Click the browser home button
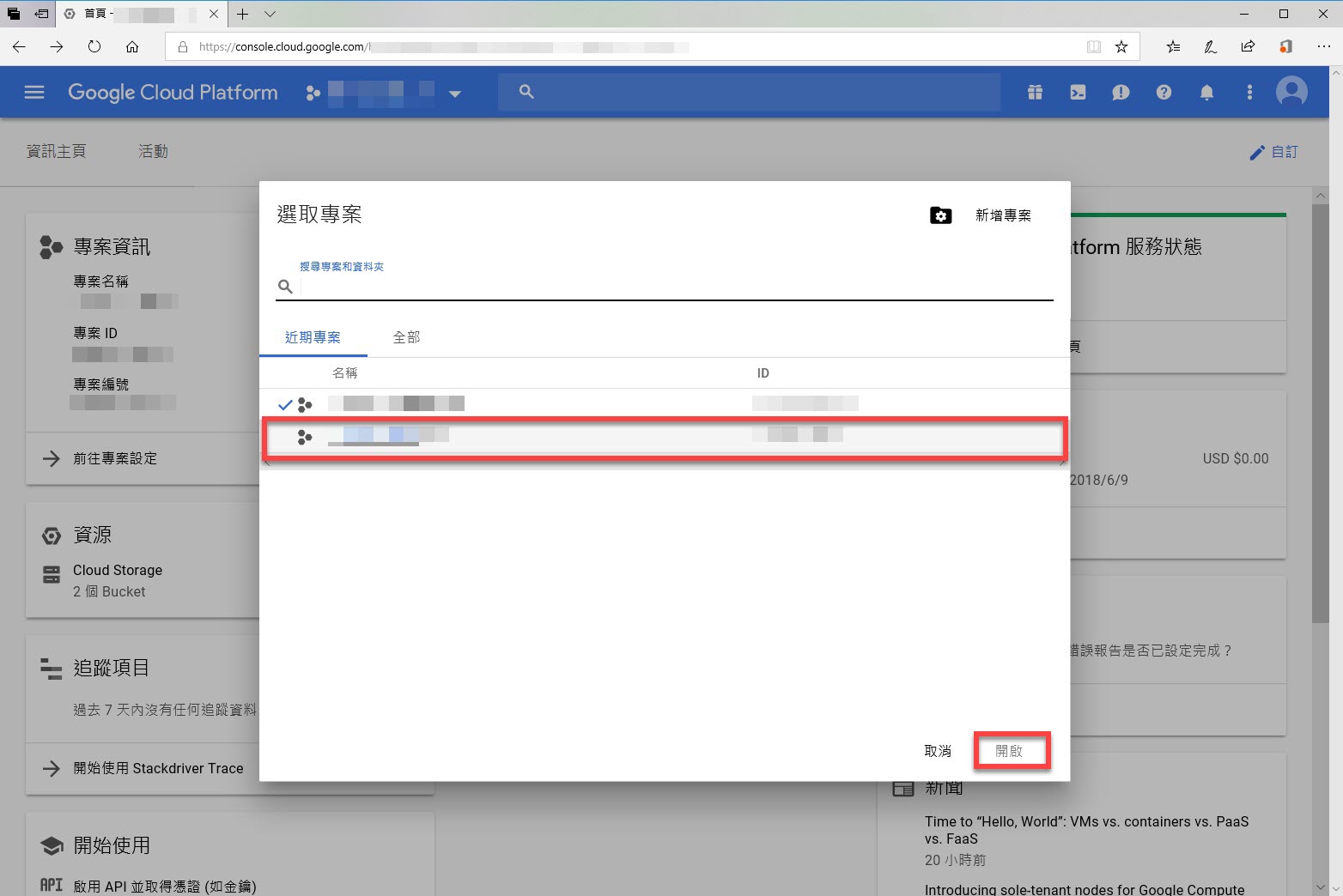The image size is (1343, 896). [x=132, y=46]
